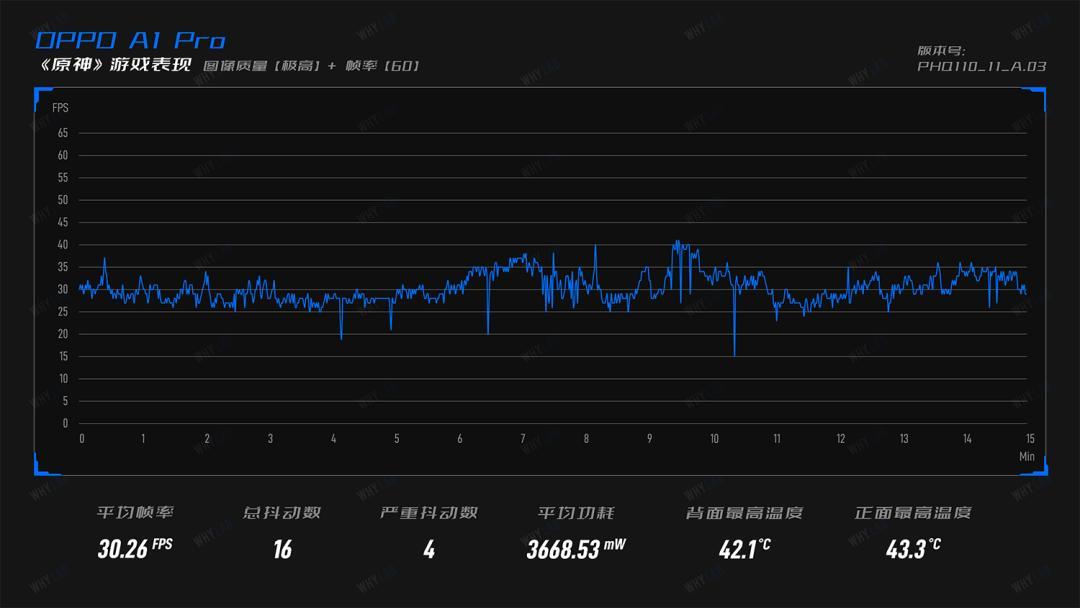1080x608 pixels.
Task: Click the Min axis unit label
Action: tap(1026, 456)
